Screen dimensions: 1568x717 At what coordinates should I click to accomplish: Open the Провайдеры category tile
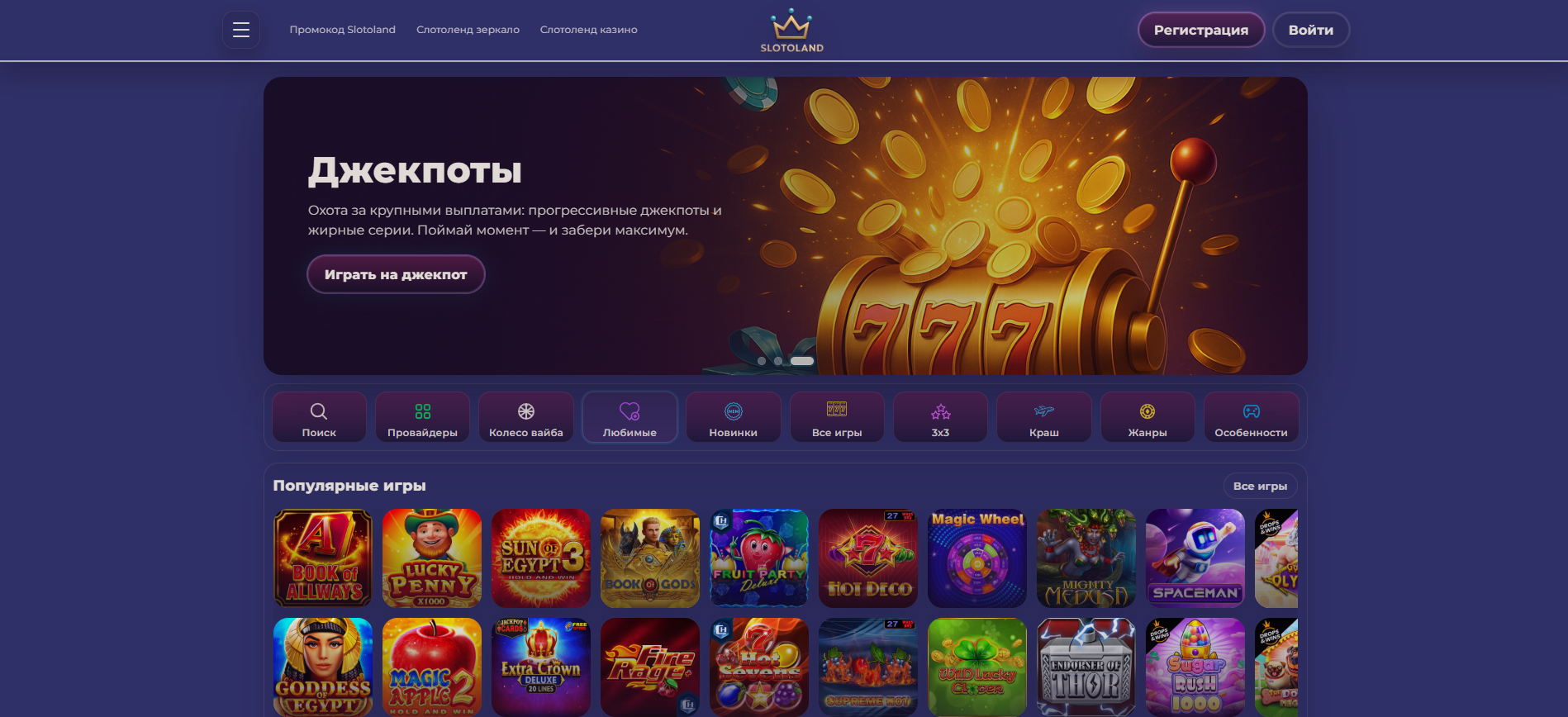coord(422,417)
